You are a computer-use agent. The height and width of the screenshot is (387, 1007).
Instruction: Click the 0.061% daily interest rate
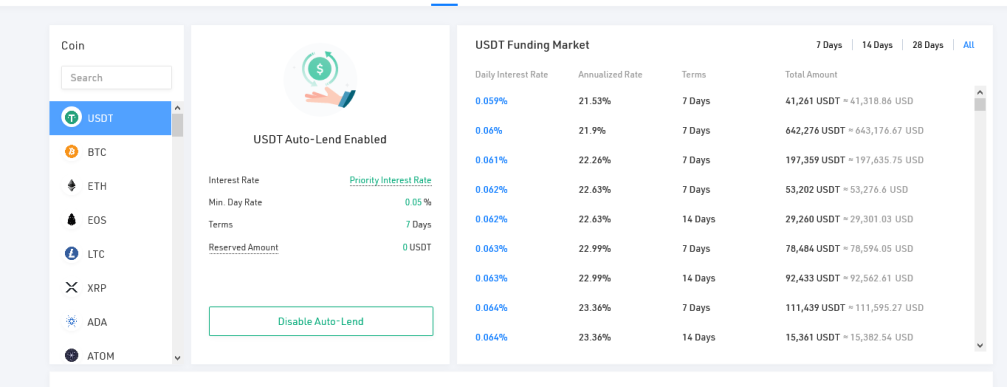(491, 160)
